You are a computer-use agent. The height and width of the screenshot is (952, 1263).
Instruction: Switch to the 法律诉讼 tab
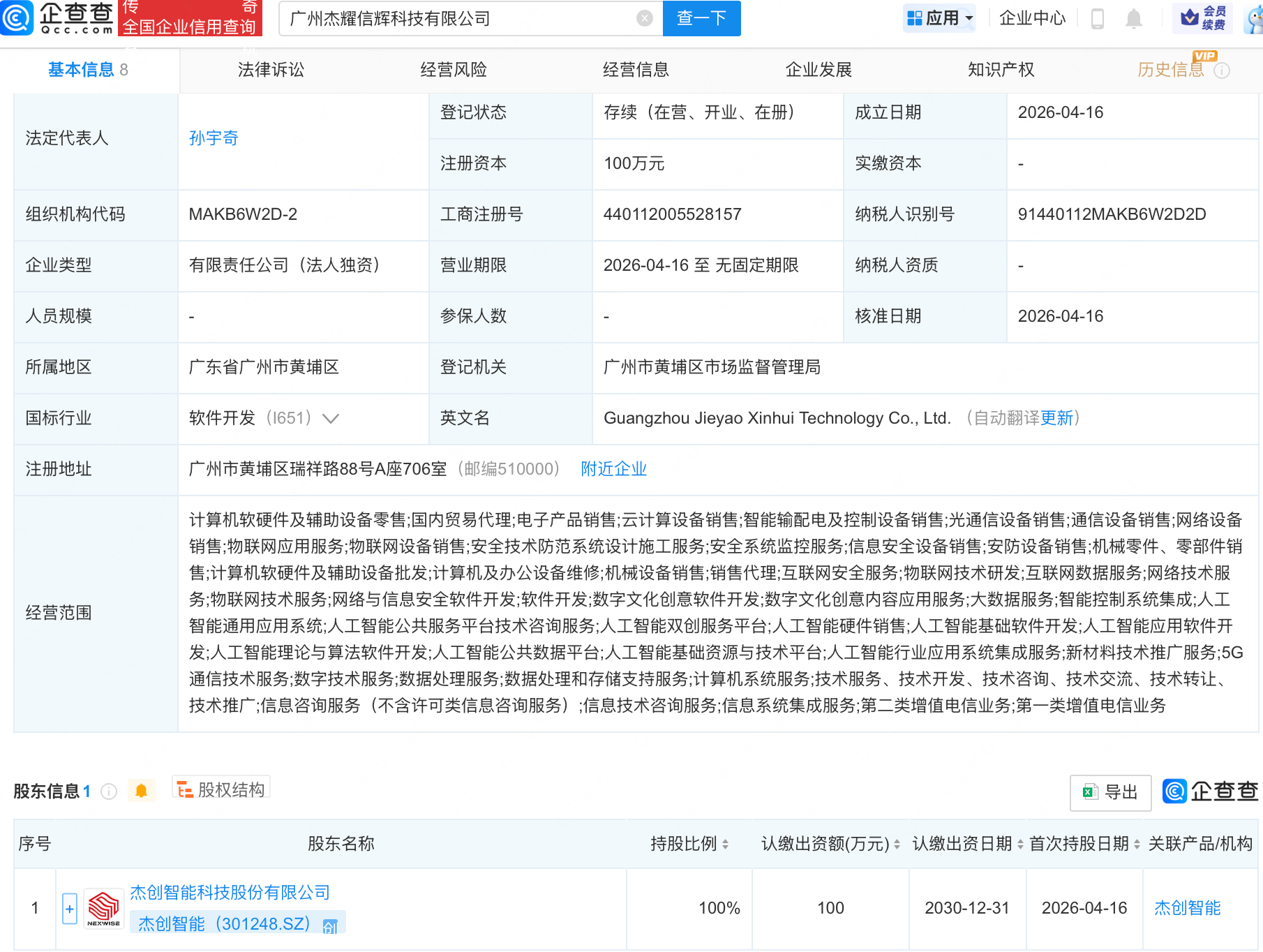point(271,70)
